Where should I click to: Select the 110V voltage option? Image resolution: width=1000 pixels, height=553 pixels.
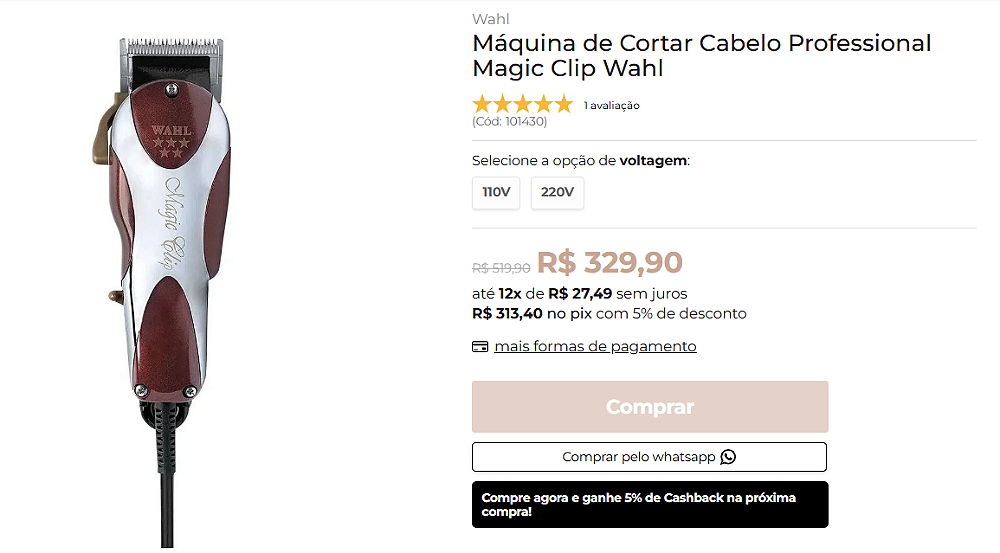click(496, 193)
